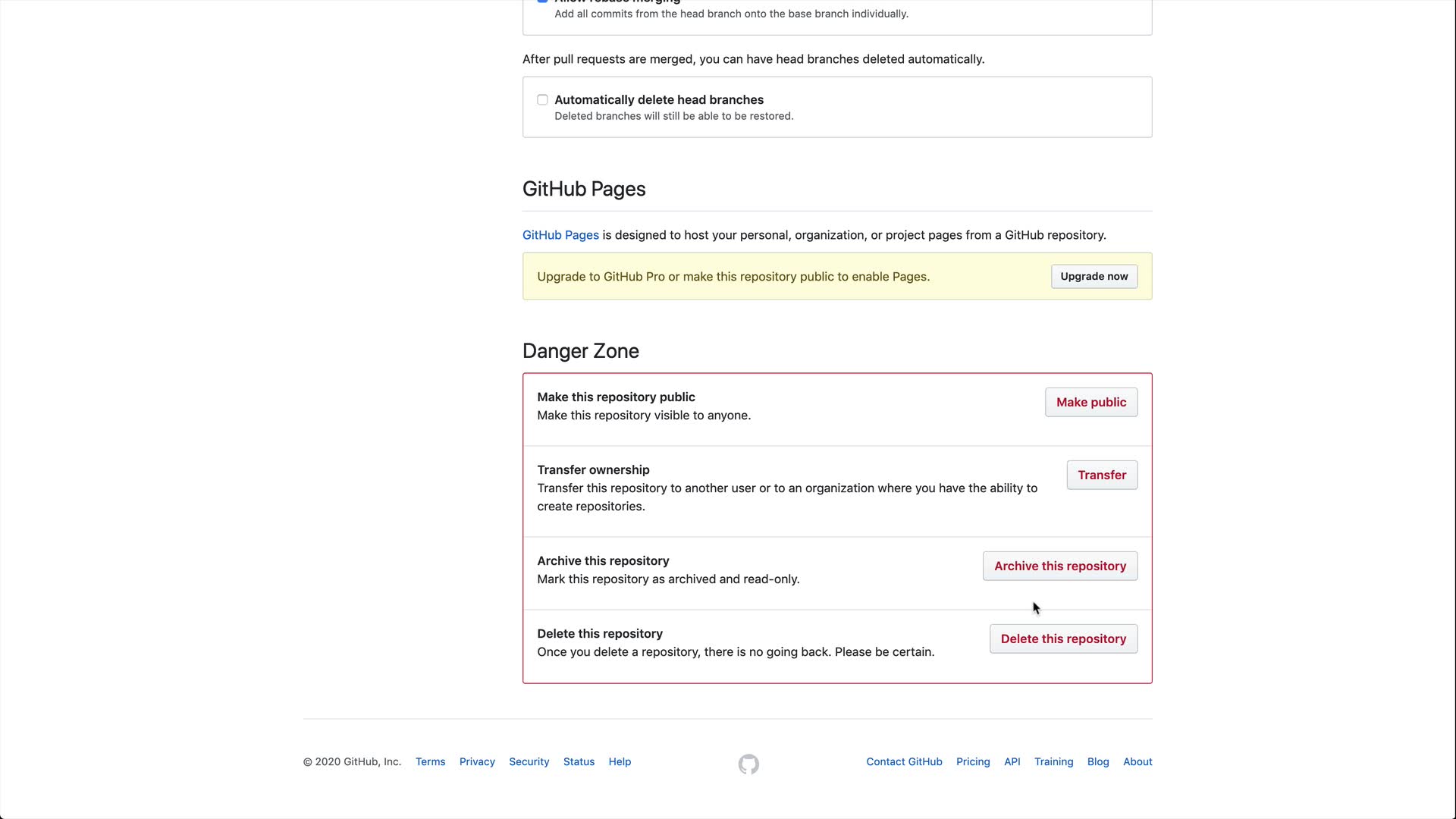The width and height of the screenshot is (1456, 819).
Task: Go to the Security footer link
Action: click(529, 761)
